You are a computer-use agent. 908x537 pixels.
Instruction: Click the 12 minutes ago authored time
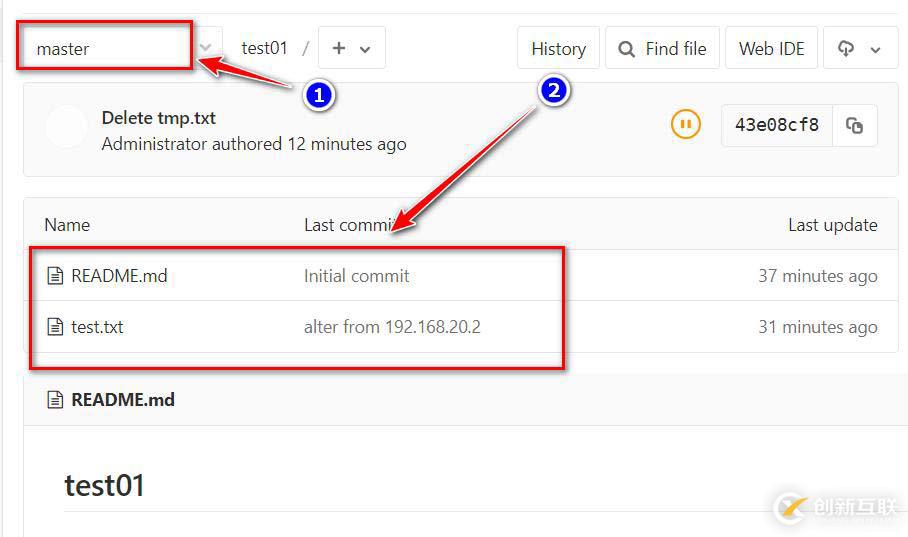346,144
